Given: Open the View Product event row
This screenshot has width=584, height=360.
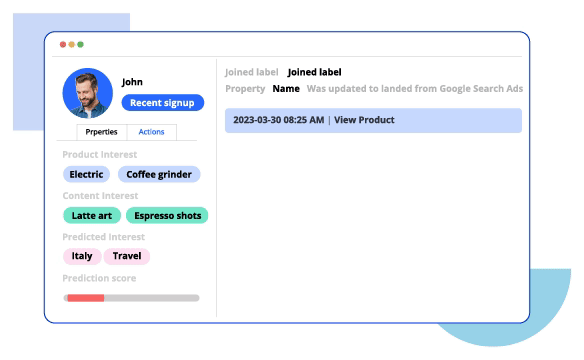Looking at the screenshot, I should click(x=373, y=120).
